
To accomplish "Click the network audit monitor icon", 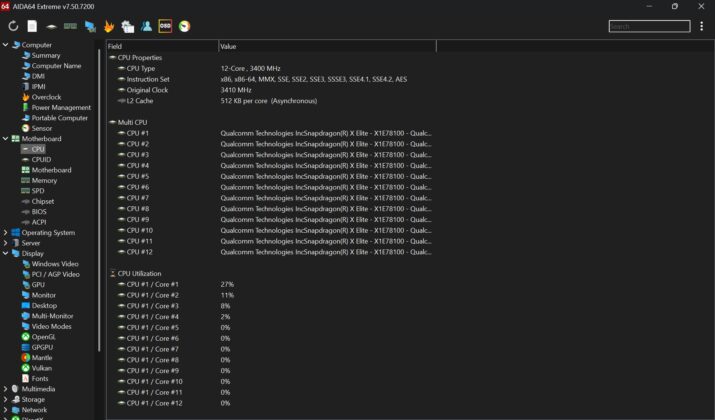I will pyautogui.click(x=90, y=26).
